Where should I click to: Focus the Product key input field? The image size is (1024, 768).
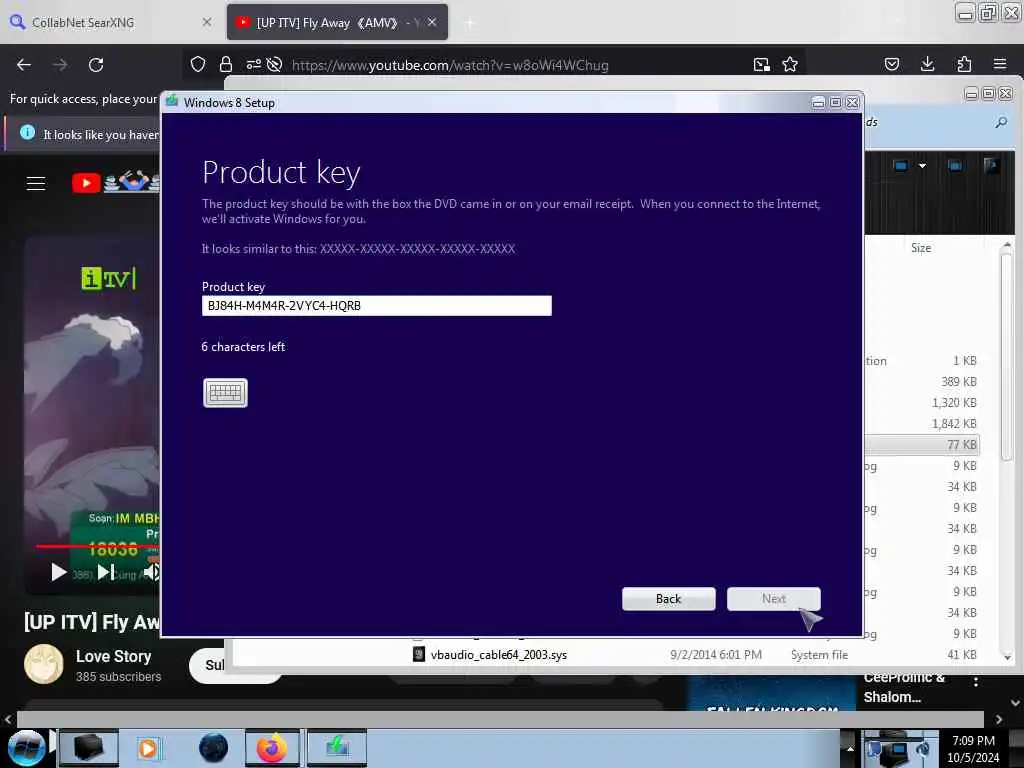tap(376, 306)
